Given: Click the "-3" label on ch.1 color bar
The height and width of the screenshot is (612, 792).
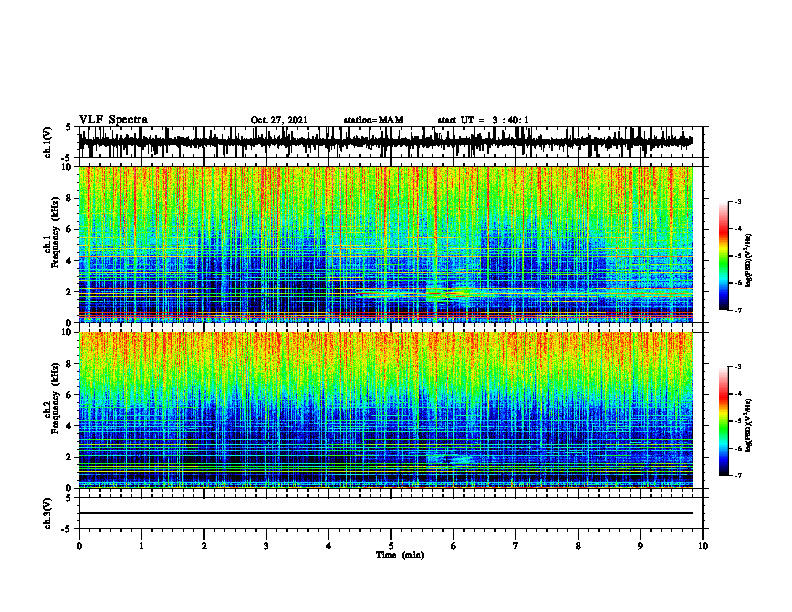Looking at the screenshot, I should 737,201.
